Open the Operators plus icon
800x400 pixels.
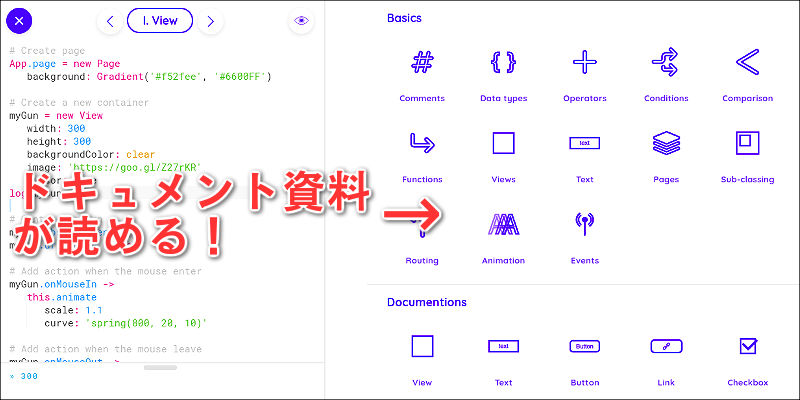[x=585, y=62]
